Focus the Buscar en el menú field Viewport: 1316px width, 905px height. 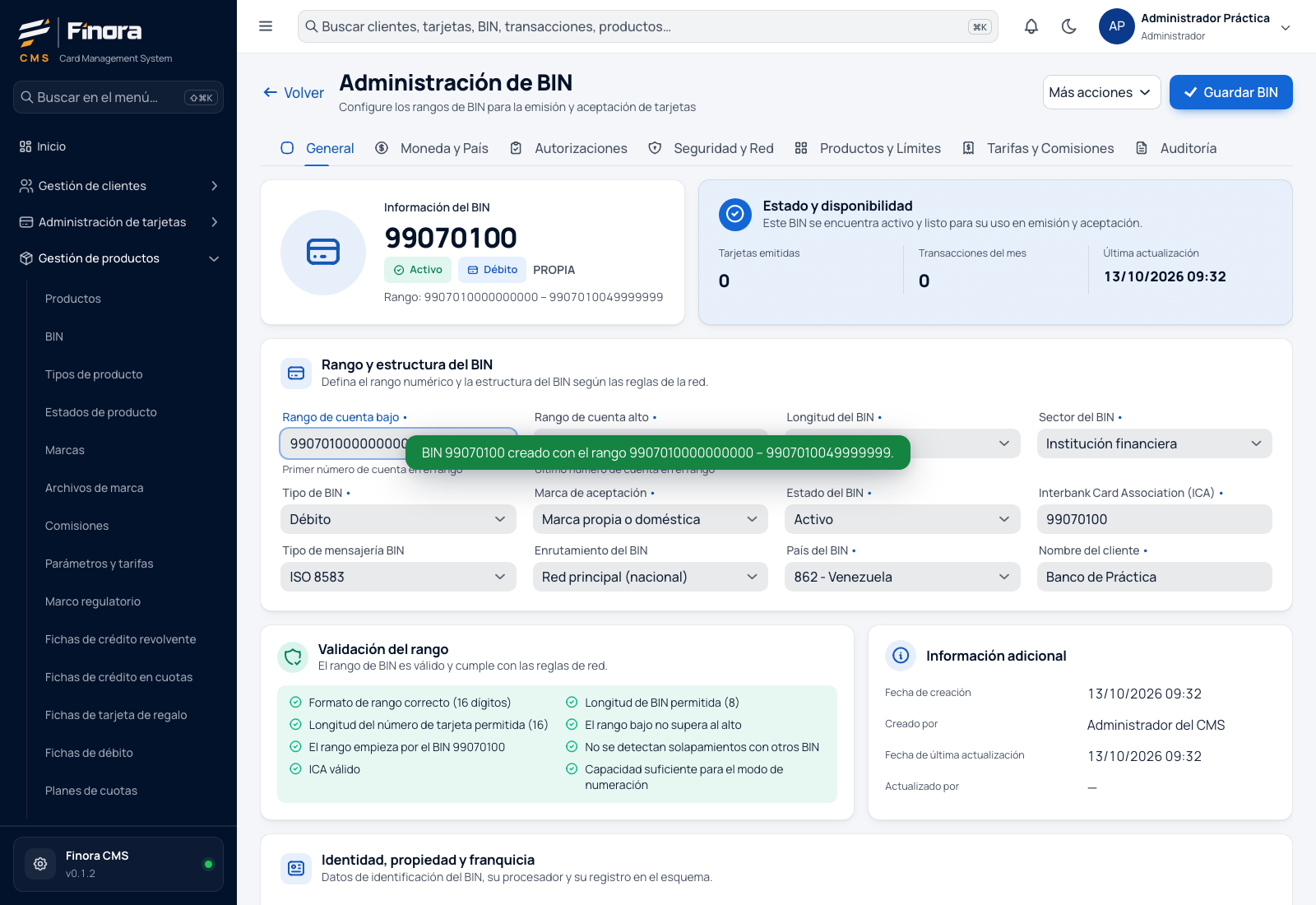coord(118,97)
